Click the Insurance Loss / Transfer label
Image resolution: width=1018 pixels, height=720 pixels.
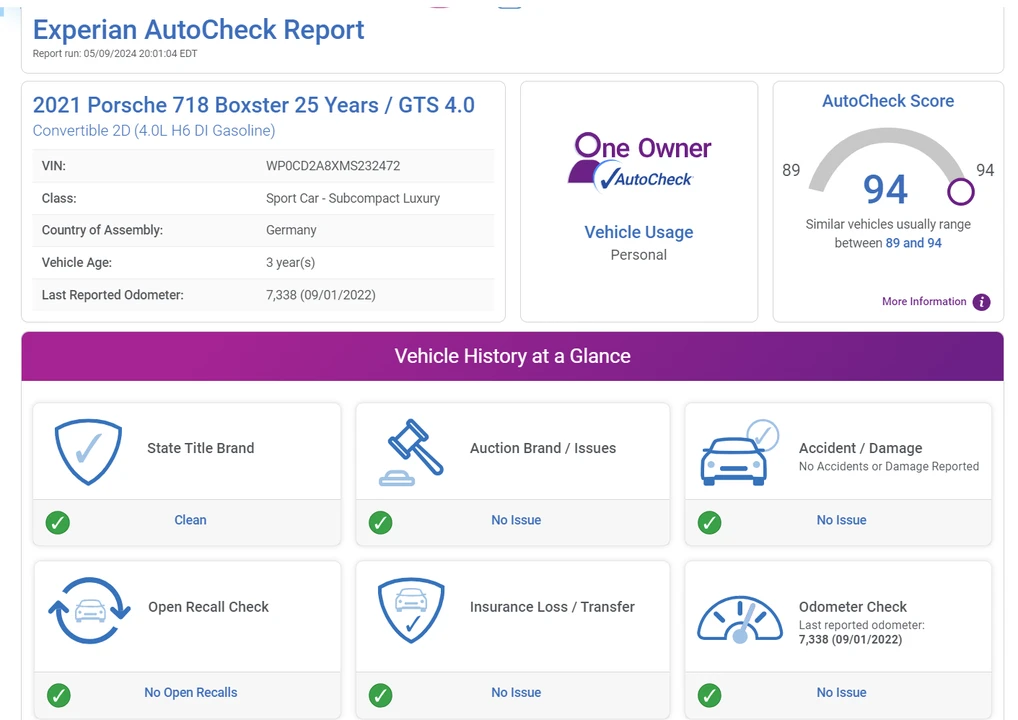tap(552, 606)
